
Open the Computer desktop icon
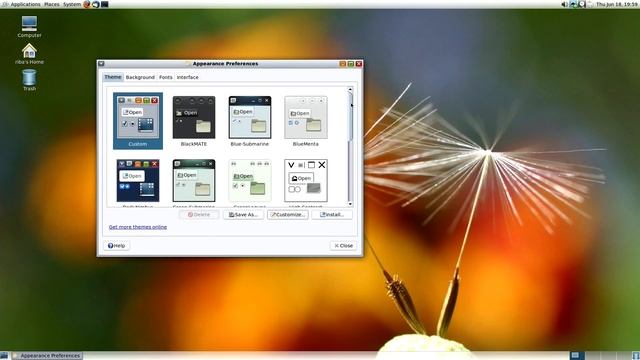coord(29,27)
